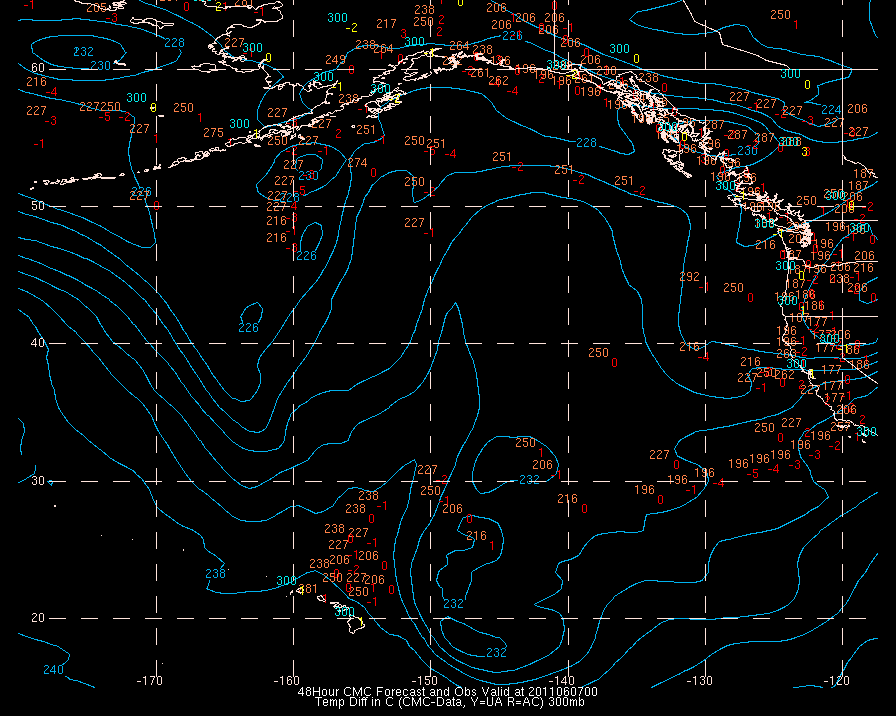Click the red 249 observation value
The height and width of the screenshot is (716, 896).
click(335, 60)
